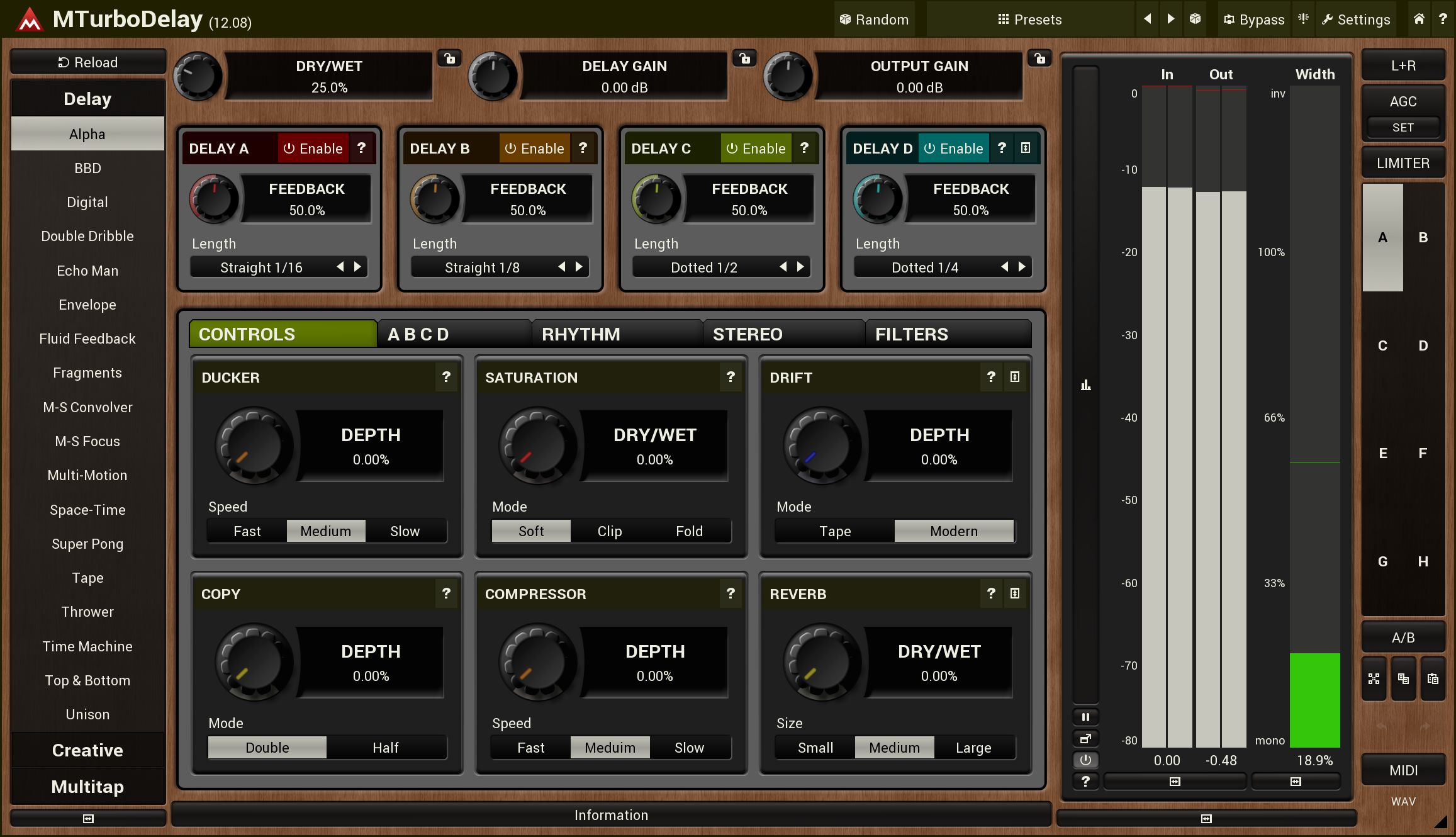Set Drift mode to Tape
The width and height of the screenshot is (1456, 837).
835,531
